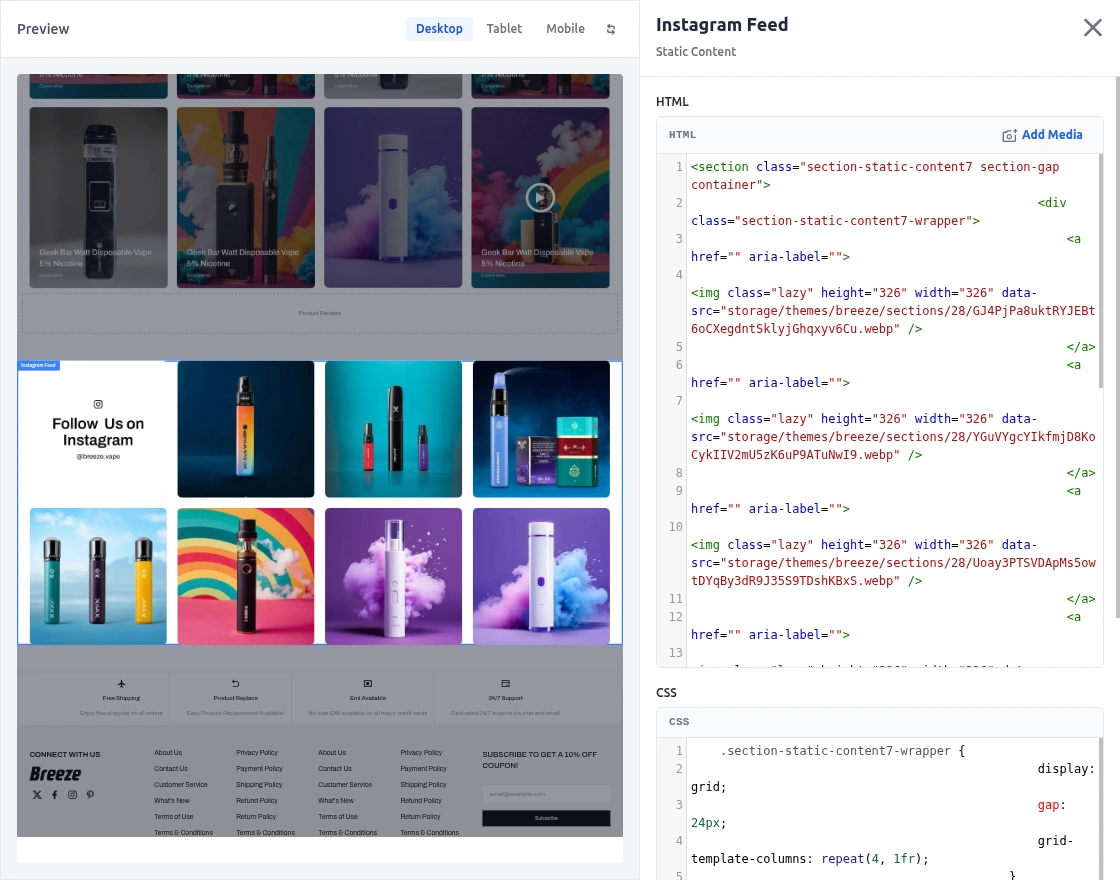Image resolution: width=1120 pixels, height=880 pixels.
Task: Click the Free Shipping airplane icon
Action: point(121,684)
